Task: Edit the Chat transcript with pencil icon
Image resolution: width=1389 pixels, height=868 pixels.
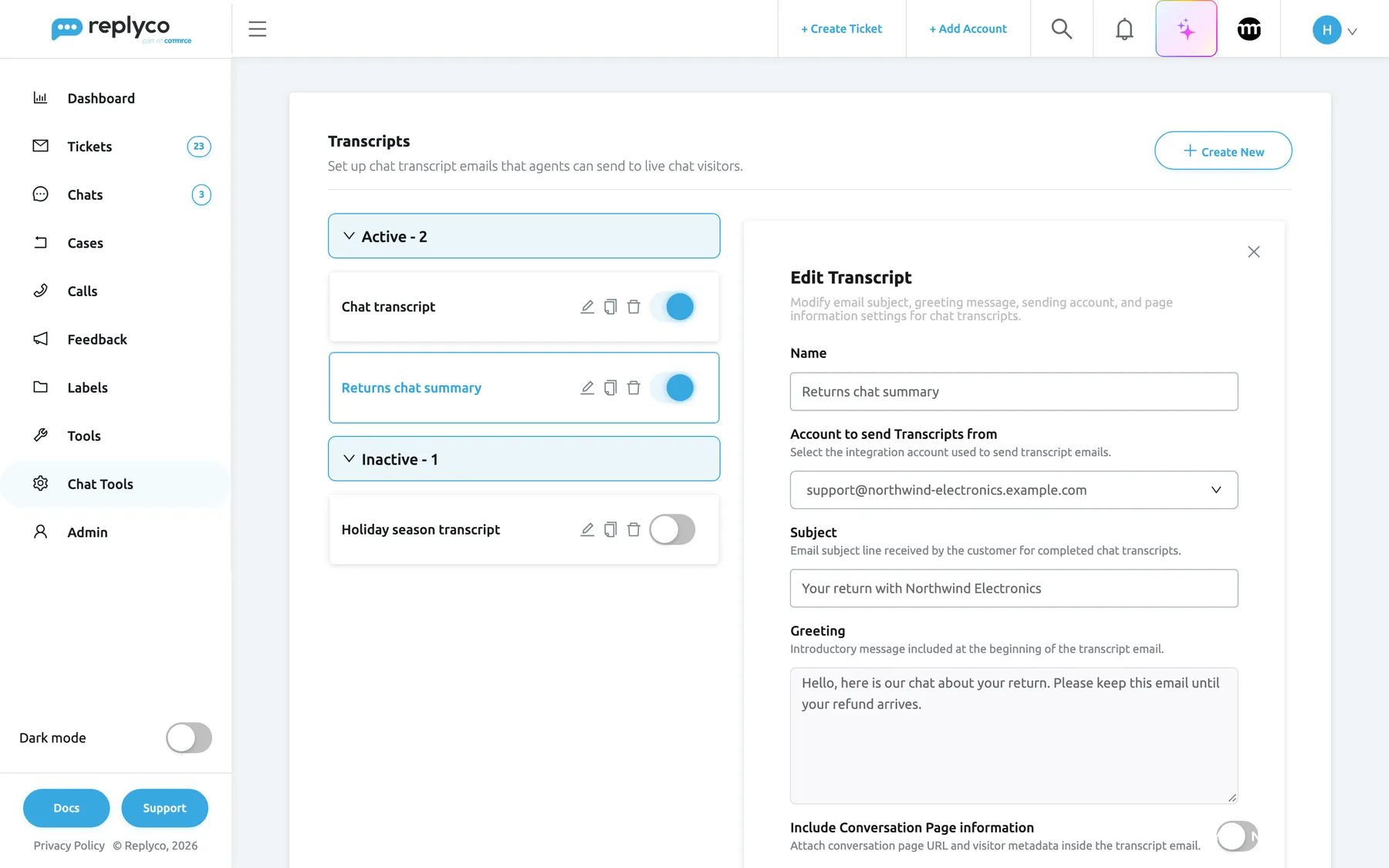Action: coord(587,307)
